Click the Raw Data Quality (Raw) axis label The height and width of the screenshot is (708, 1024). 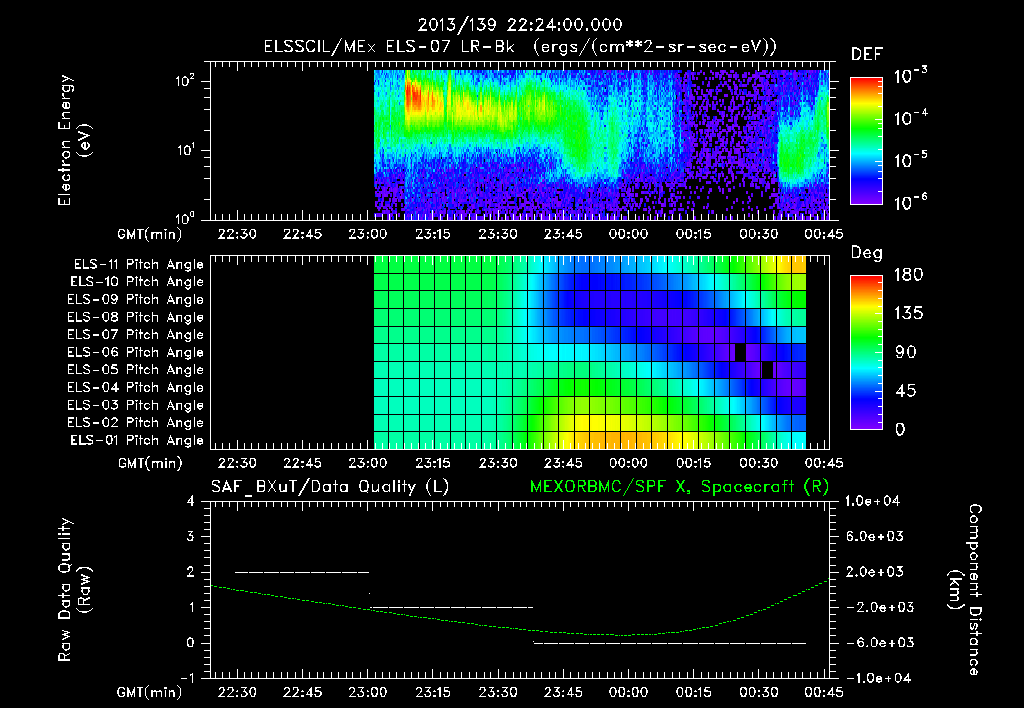73,590
